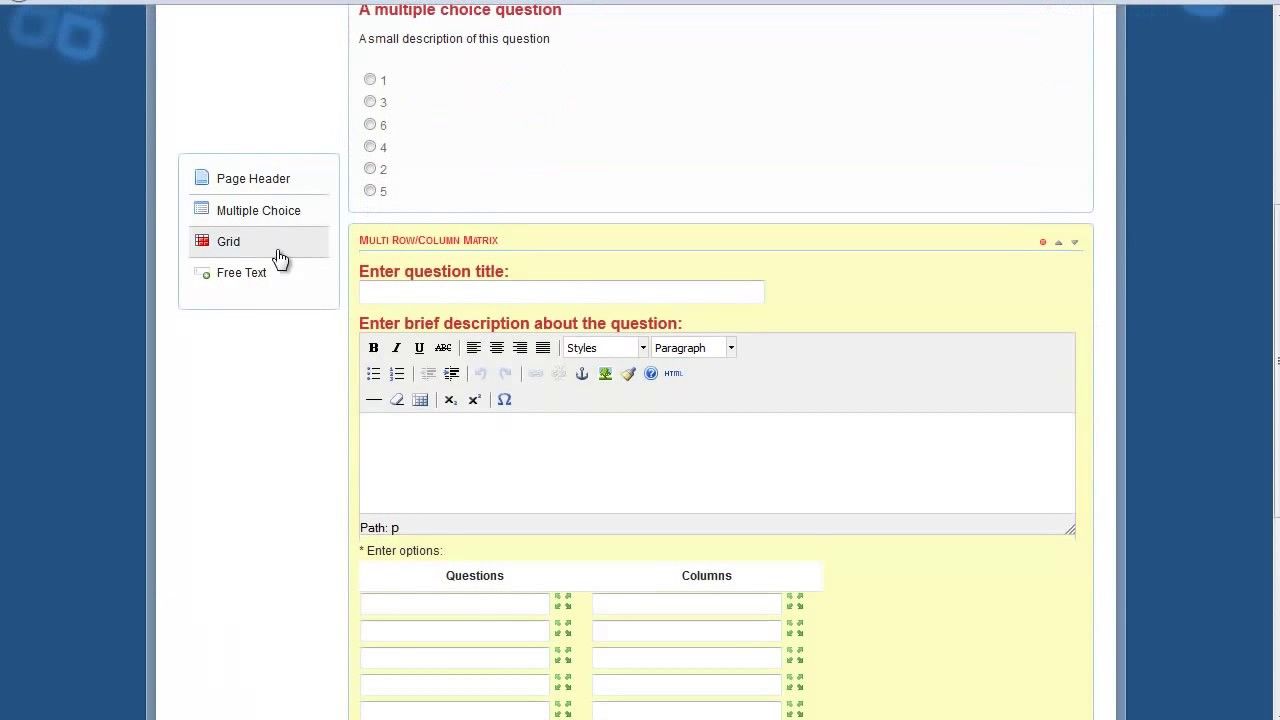This screenshot has width=1280, height=720.
Task: Insert an anchor
Action: coord(582,374)
